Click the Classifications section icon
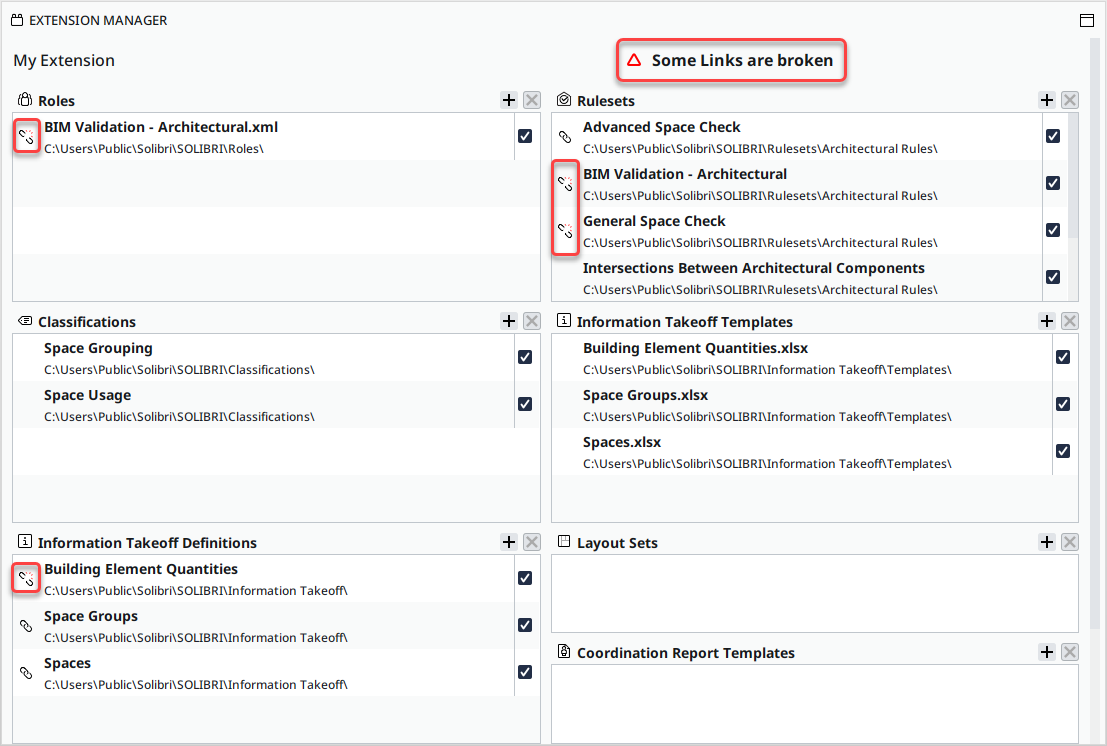Screen dimensions: 1107x746 tap(25, 321)
